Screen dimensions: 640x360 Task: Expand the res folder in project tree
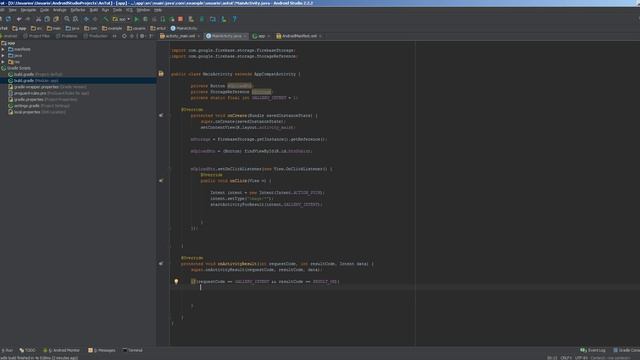coord(3,62)
